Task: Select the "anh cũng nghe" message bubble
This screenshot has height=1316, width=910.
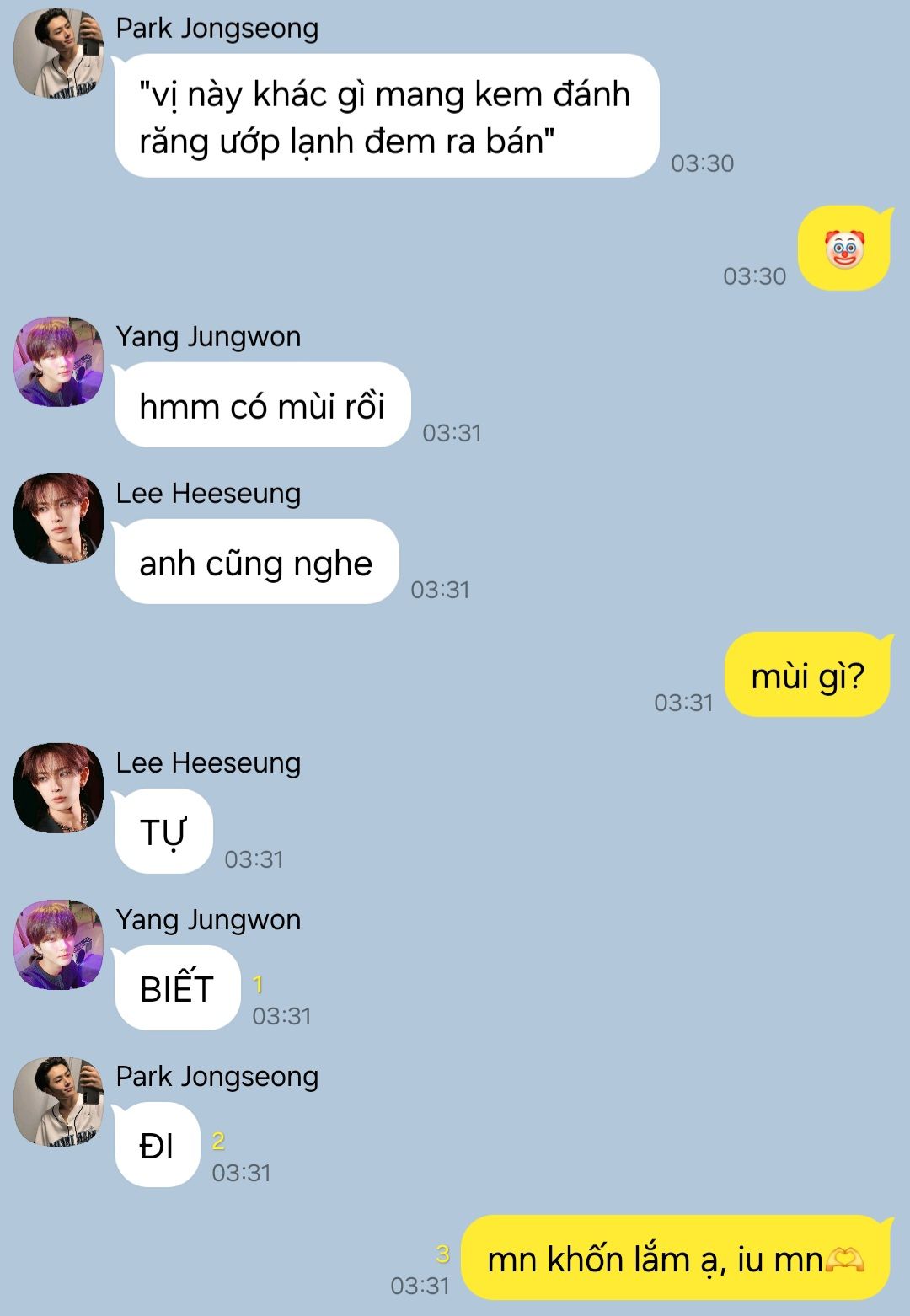Action: click(256, 562)
